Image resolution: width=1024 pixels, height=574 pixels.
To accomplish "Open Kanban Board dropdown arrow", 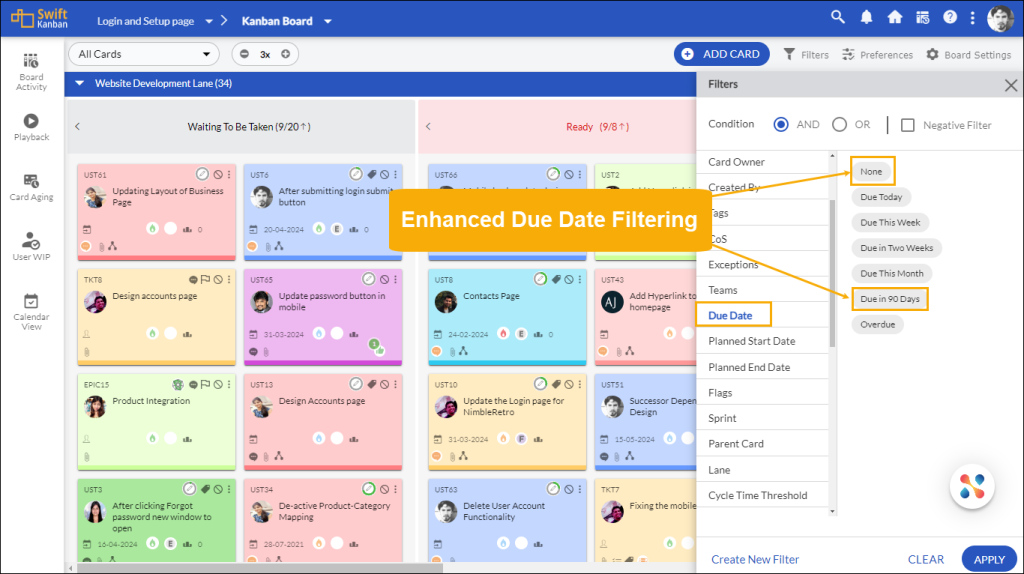I will [328, 22].
